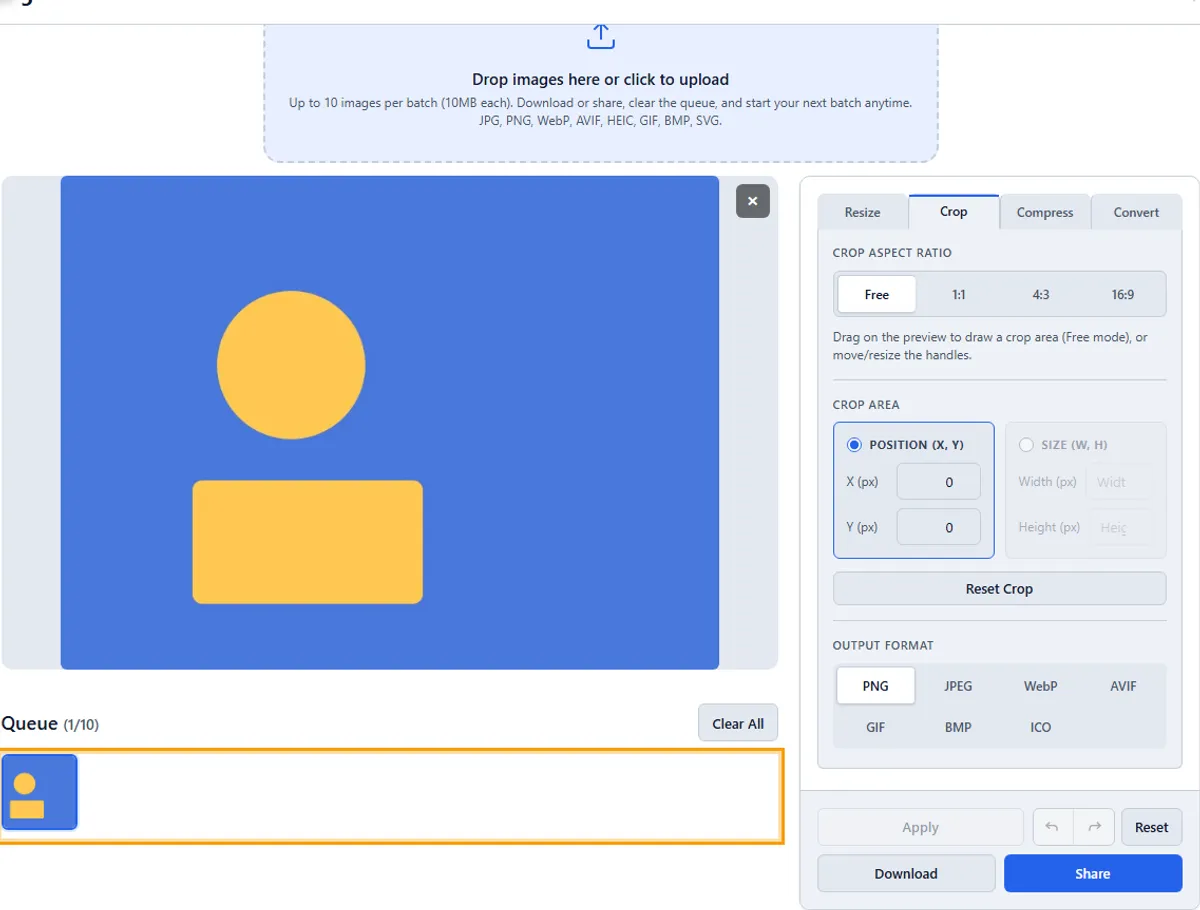The height and width of the screenshot is (910, 1200).
Task: Focus the X (px) input field
Action: [x=939, y=482]
